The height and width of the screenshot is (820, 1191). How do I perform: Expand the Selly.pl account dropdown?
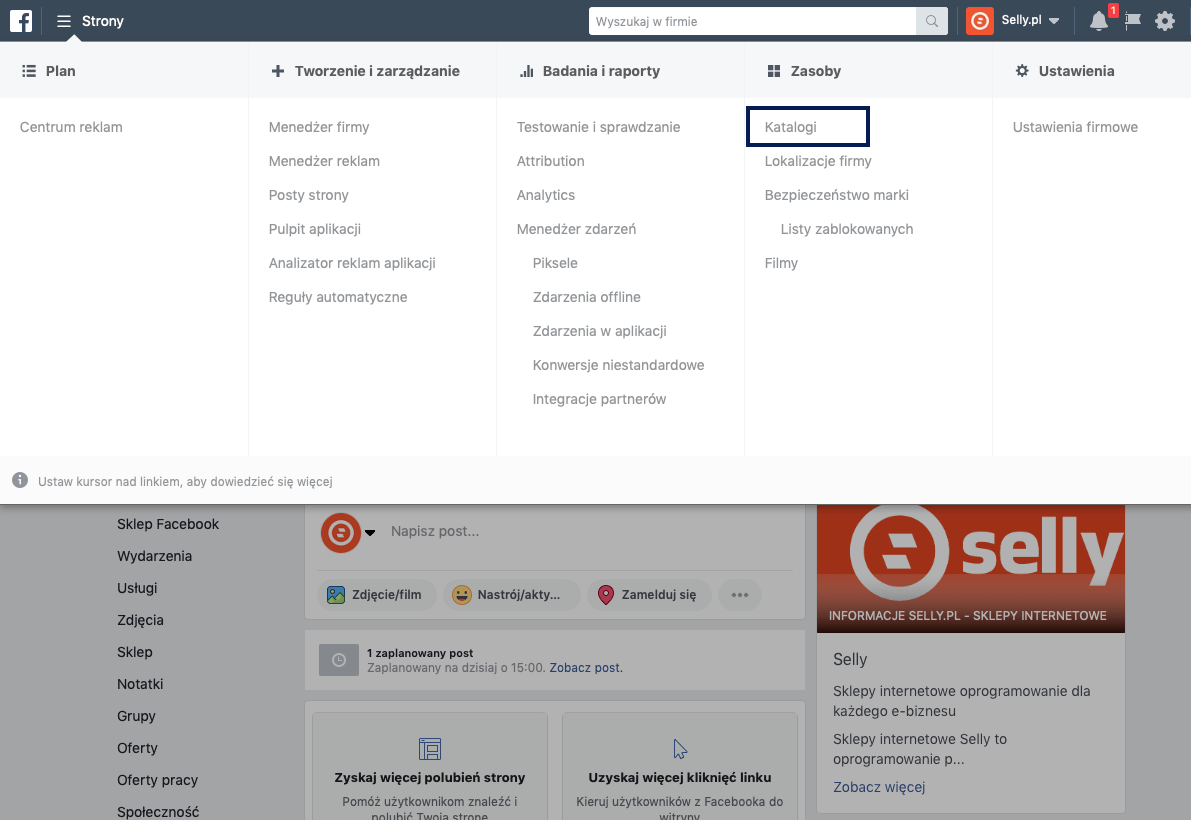[1054, 21]
